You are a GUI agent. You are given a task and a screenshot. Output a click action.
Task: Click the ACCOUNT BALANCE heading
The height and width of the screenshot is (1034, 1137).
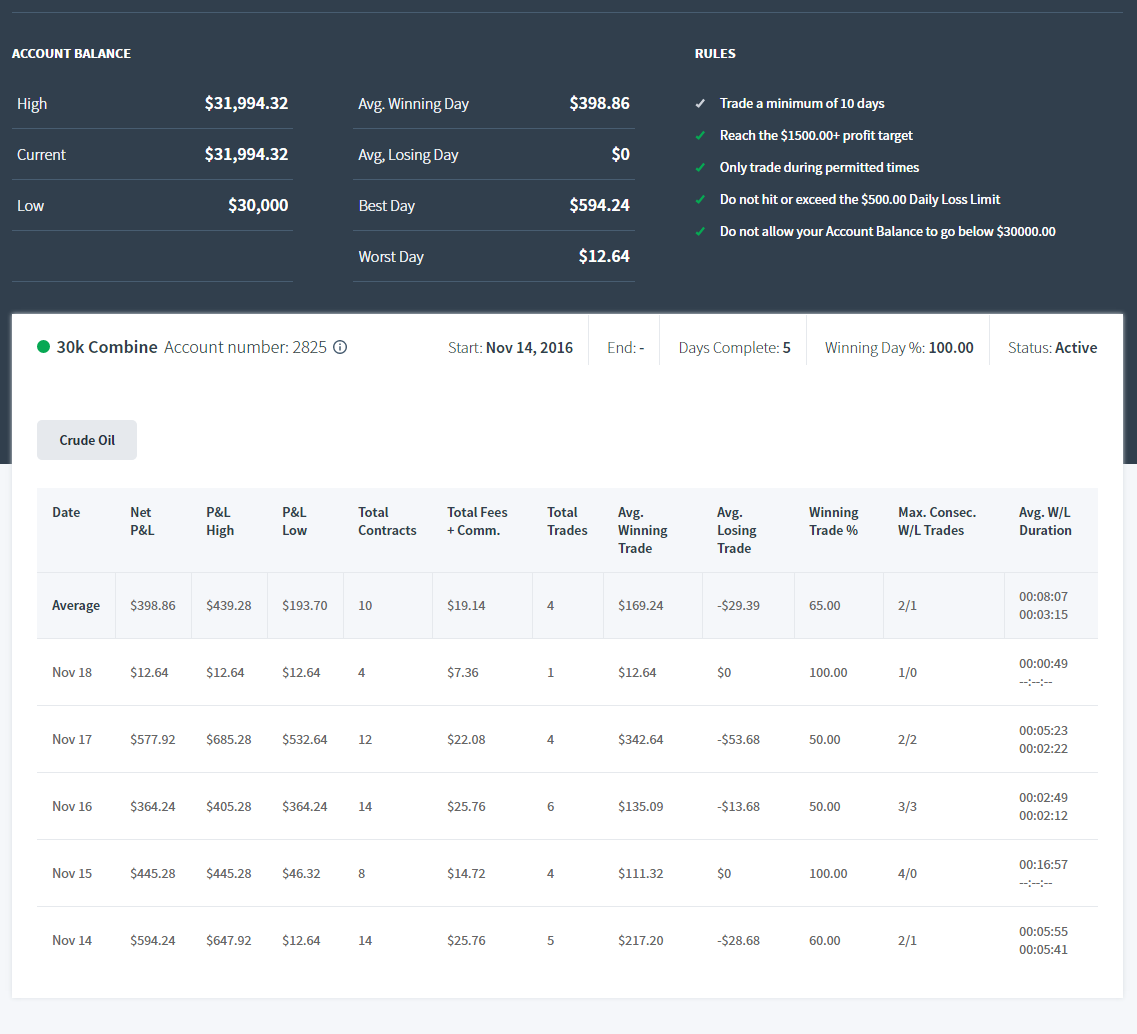[71, 54]
